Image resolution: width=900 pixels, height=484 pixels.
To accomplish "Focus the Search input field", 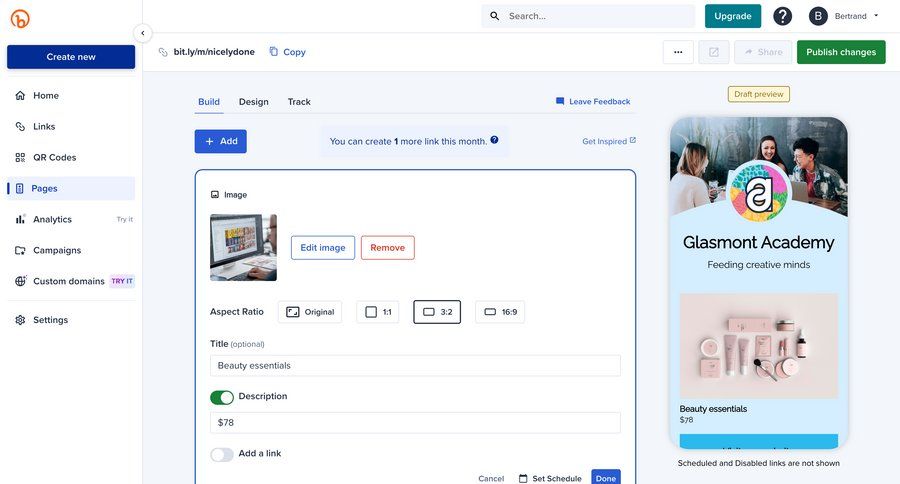I will [x=588, y=16].
